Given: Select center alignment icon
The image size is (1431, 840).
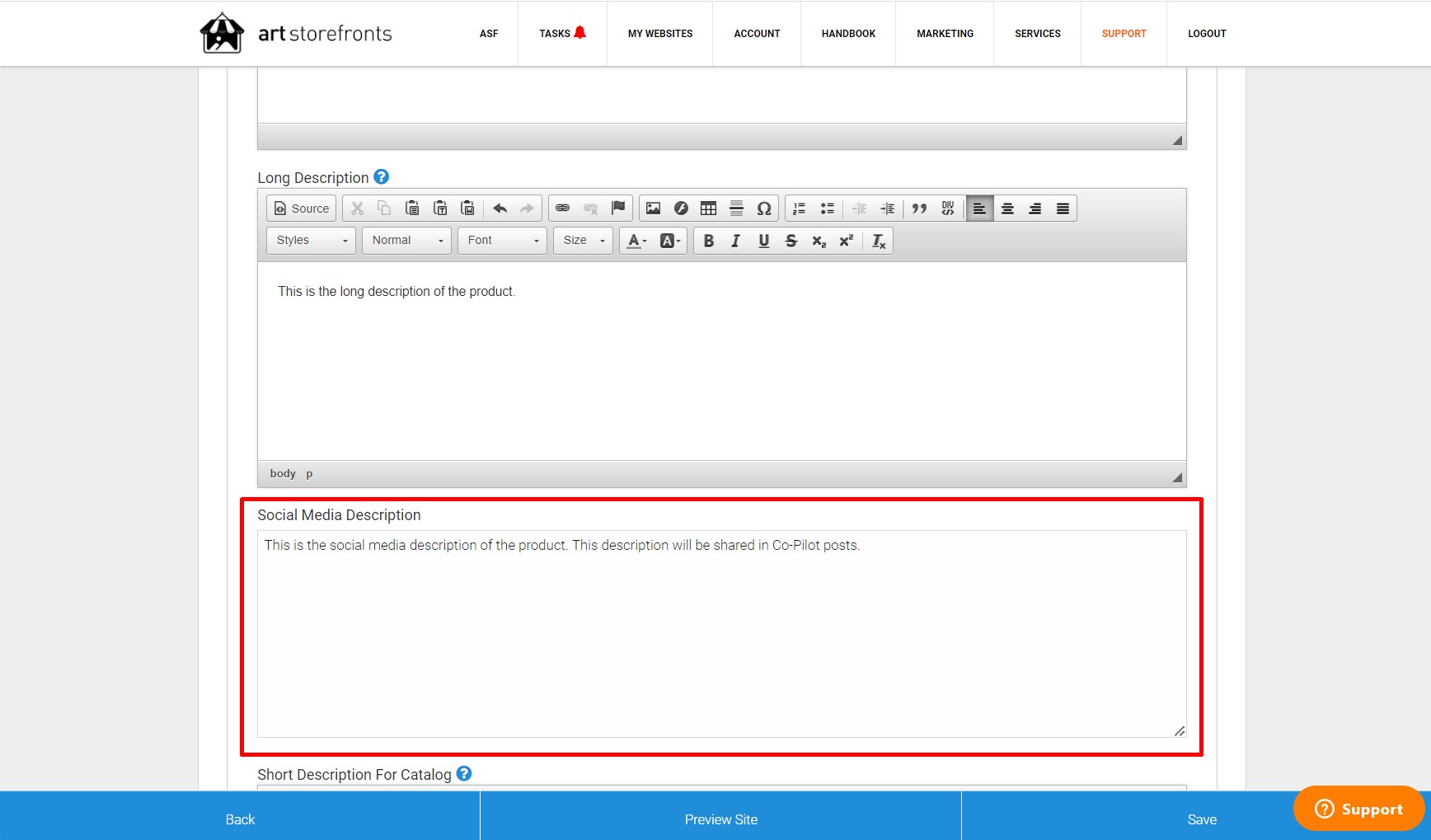Looking at the screenshot, I should [1007, 209].
